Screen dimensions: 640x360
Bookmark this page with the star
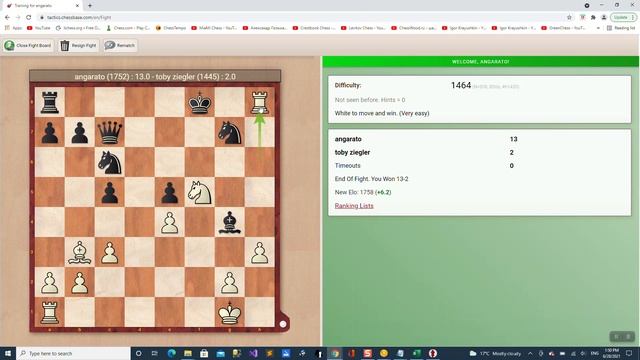[x=569, y=18]
